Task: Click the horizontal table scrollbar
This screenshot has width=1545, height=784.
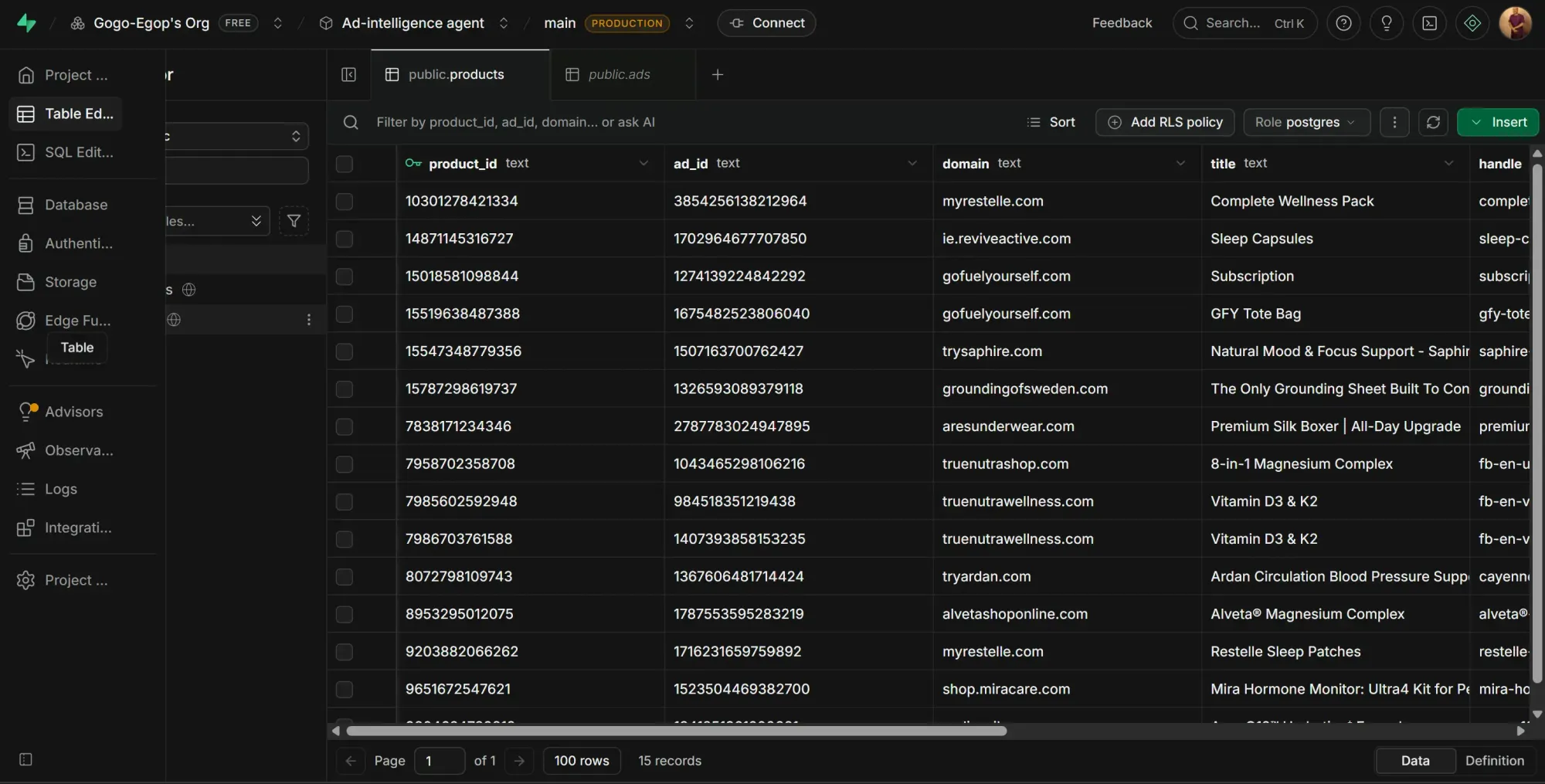Action: click(677, 731)
